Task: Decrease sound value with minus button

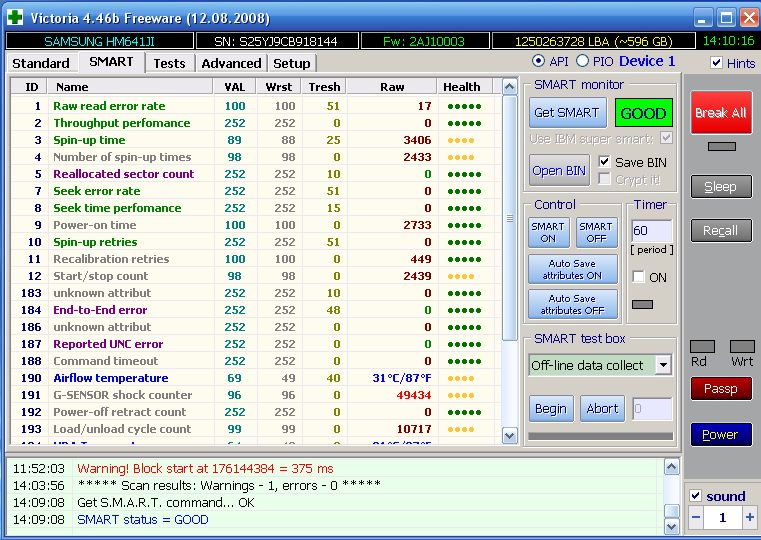Action: [696, 518]
